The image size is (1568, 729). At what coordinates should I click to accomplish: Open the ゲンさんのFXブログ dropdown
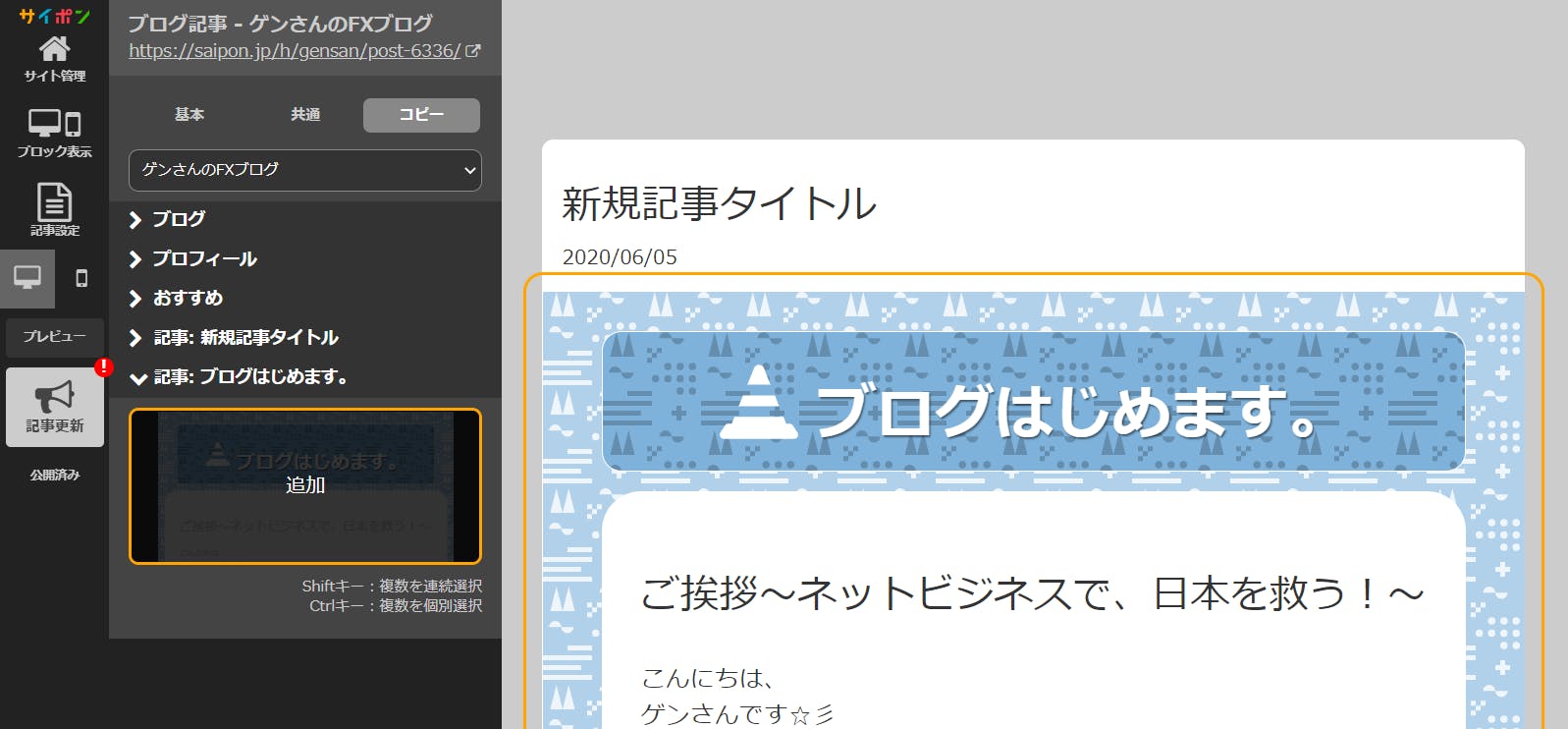click(x=305, y=170)
